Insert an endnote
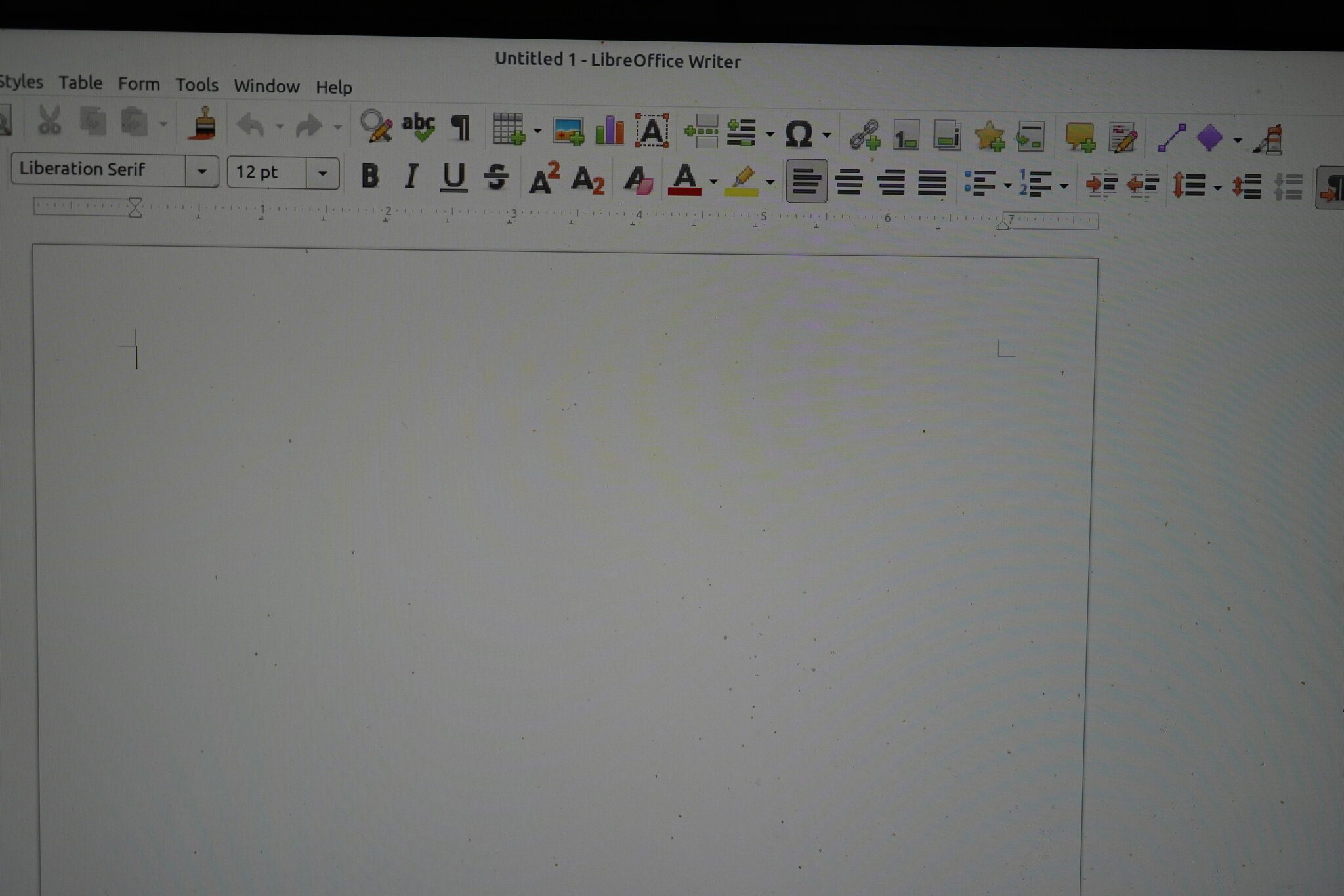 coord(948,136)
